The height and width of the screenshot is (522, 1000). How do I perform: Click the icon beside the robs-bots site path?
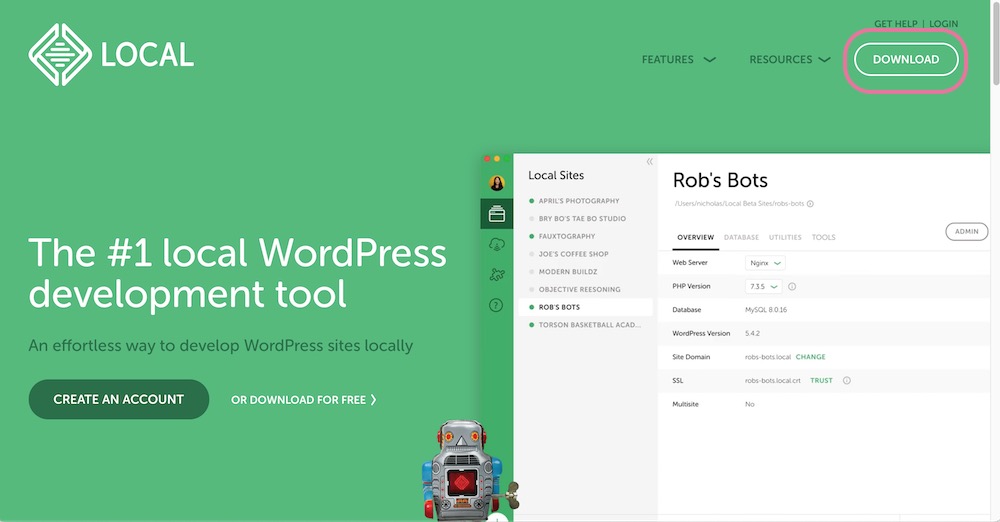[x=811, y=204]
